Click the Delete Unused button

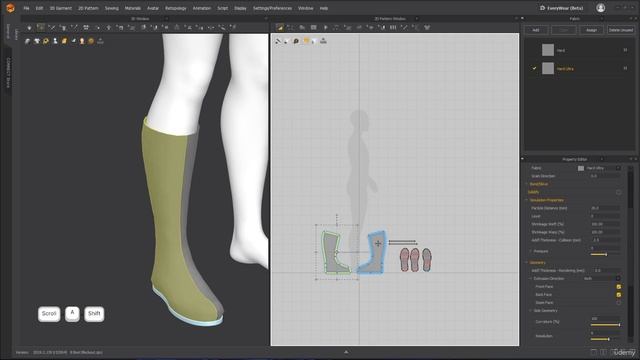pyautogui.click(x=620, y=30)
